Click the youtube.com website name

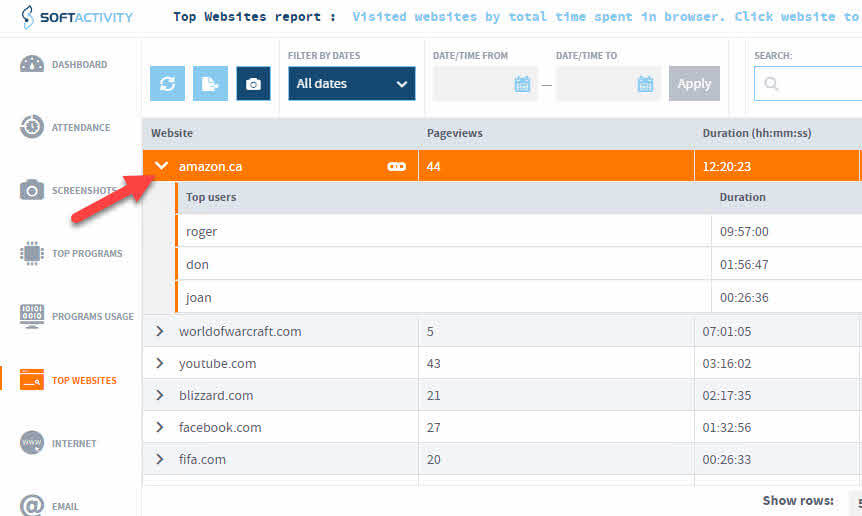pos(218,363)
